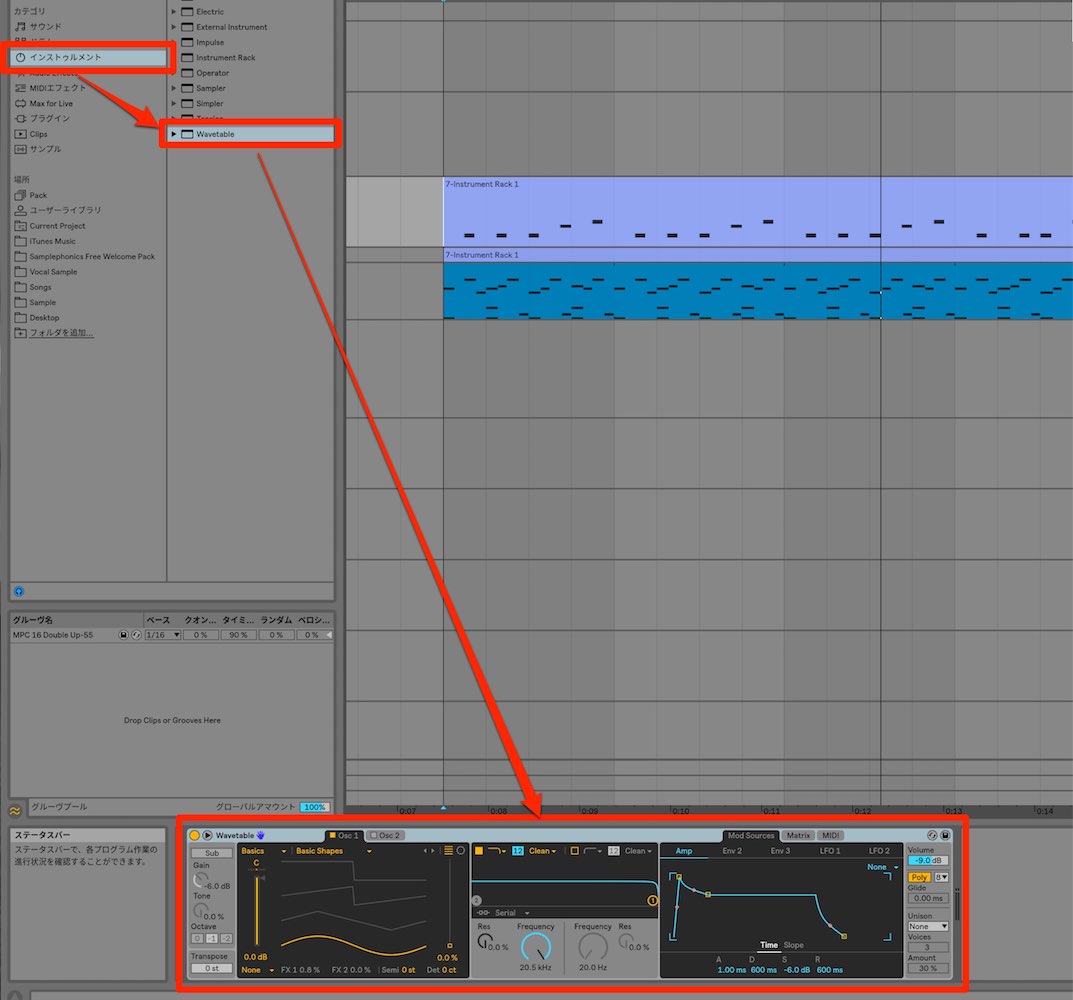Click the Time envelope view button
Image resolution: width=1073 pixels, height=1000 pixels.
click(768, 945)
